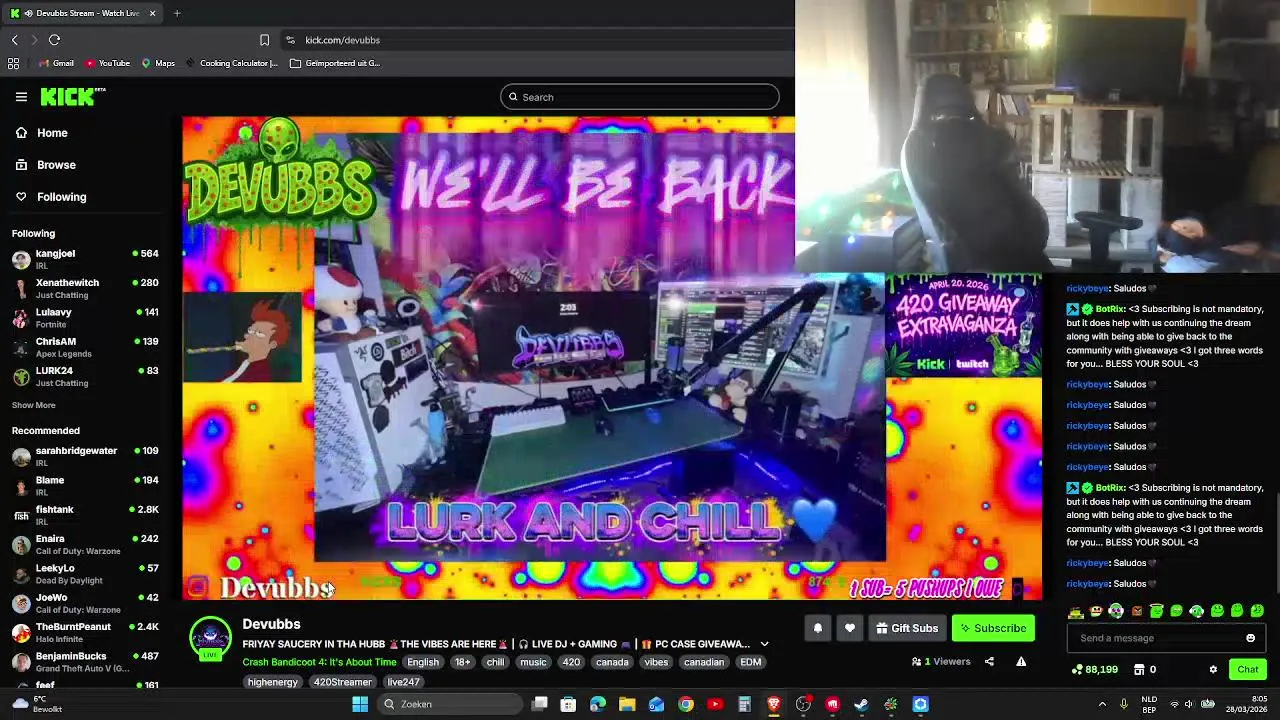The height and width of the screenshot is (720, 1280).
Task: Open LURK24 channel
Action: [x=86, y=376]
